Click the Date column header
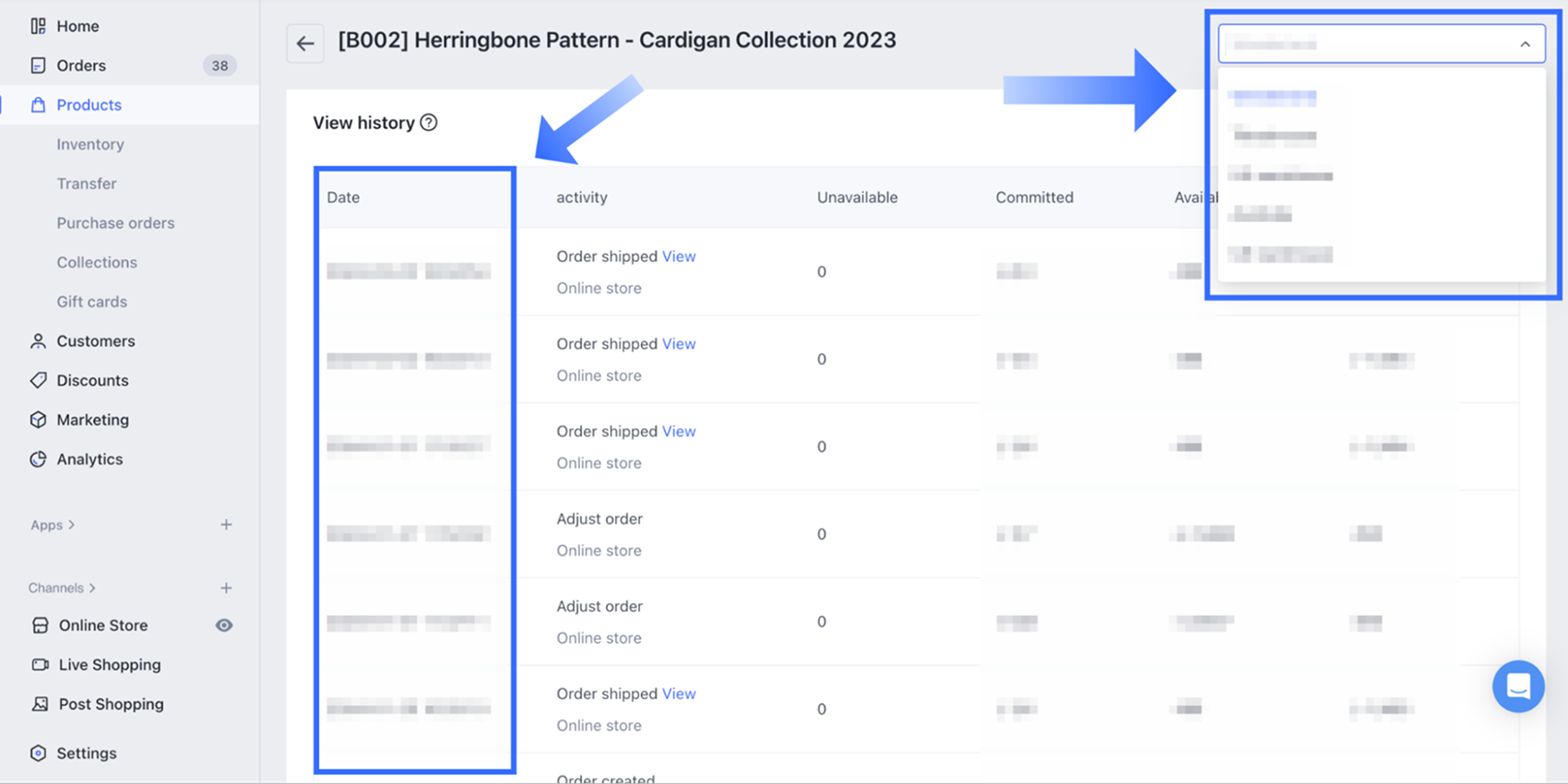1568x784 pixels. point(343,197)
